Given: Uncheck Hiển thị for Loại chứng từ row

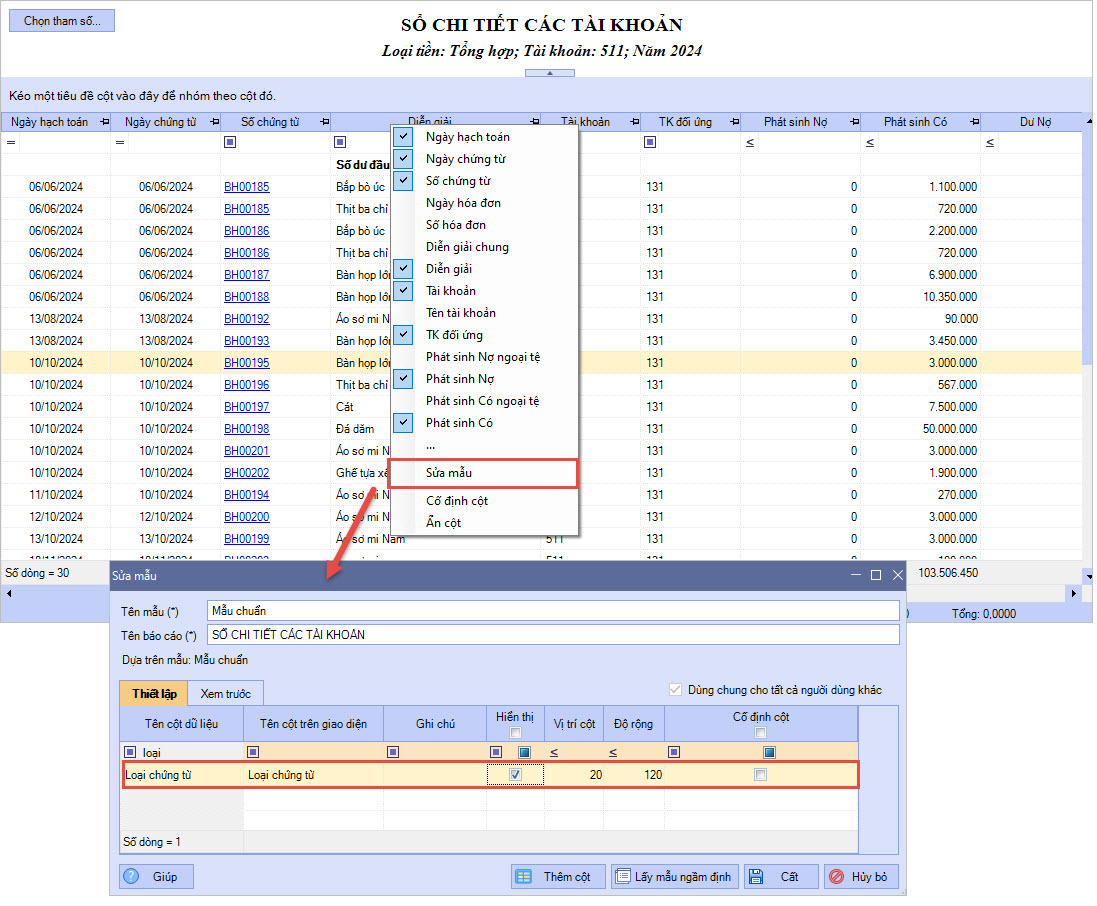Looking at the screenshot, I should (x=515, y=775).
